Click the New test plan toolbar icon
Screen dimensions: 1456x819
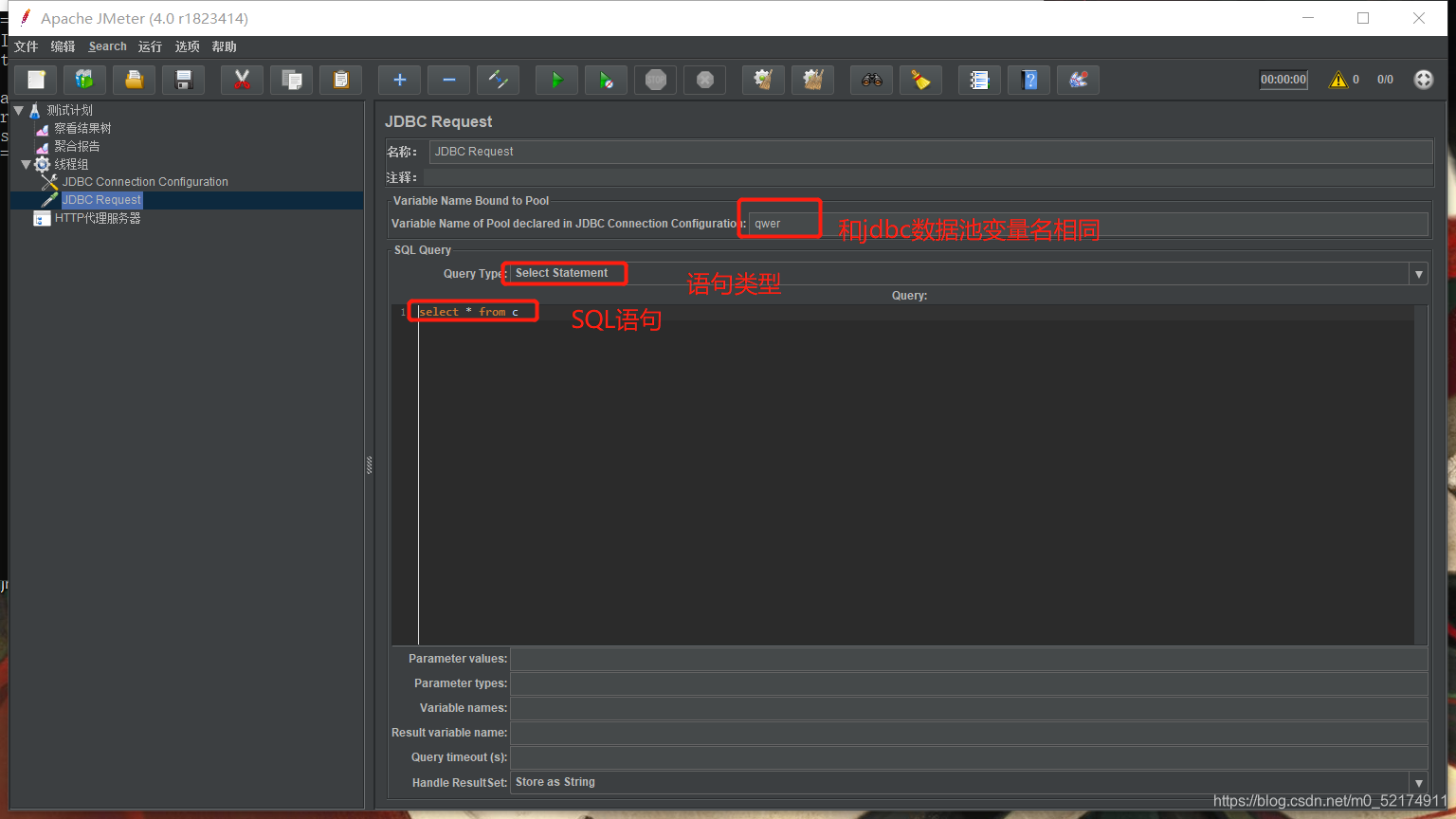pyautogui.click(x=36, y=80)
